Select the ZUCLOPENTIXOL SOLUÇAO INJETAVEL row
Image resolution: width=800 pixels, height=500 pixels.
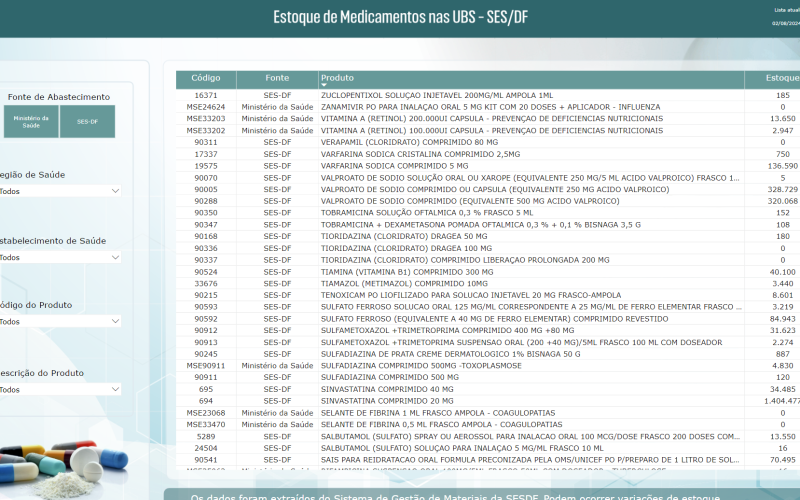pos(488,95)
